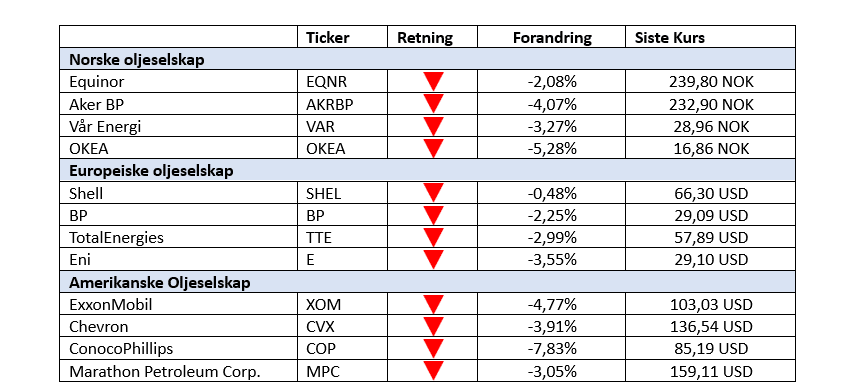Select the Amerikanske Oljeselskap section header
The width and height of the screenshot is (857, 392).
click(427, 282)
